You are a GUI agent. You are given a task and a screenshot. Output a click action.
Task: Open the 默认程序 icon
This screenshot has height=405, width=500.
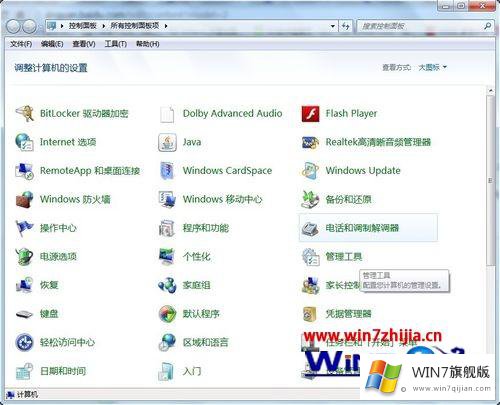click(x=167, y=314)
